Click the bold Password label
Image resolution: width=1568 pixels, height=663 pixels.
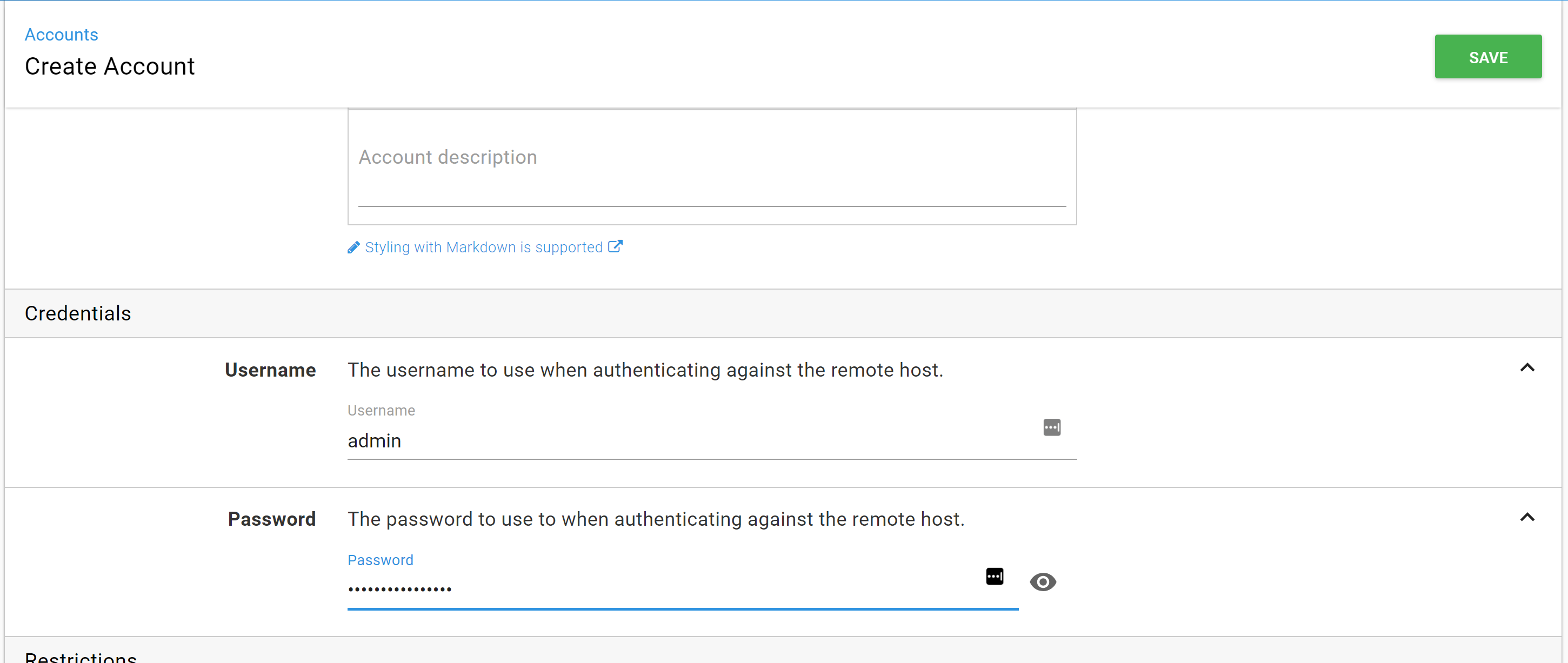pos(271,519)
